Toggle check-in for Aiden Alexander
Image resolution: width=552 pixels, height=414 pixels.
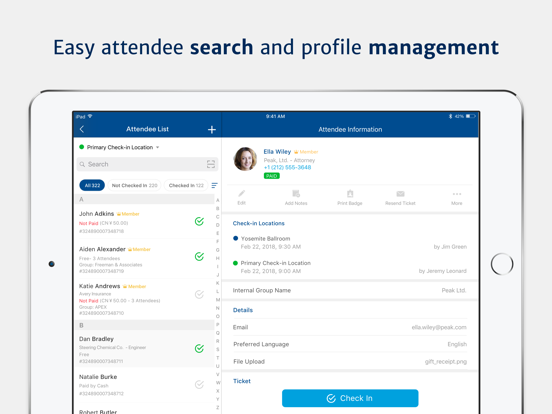(199, 256)
